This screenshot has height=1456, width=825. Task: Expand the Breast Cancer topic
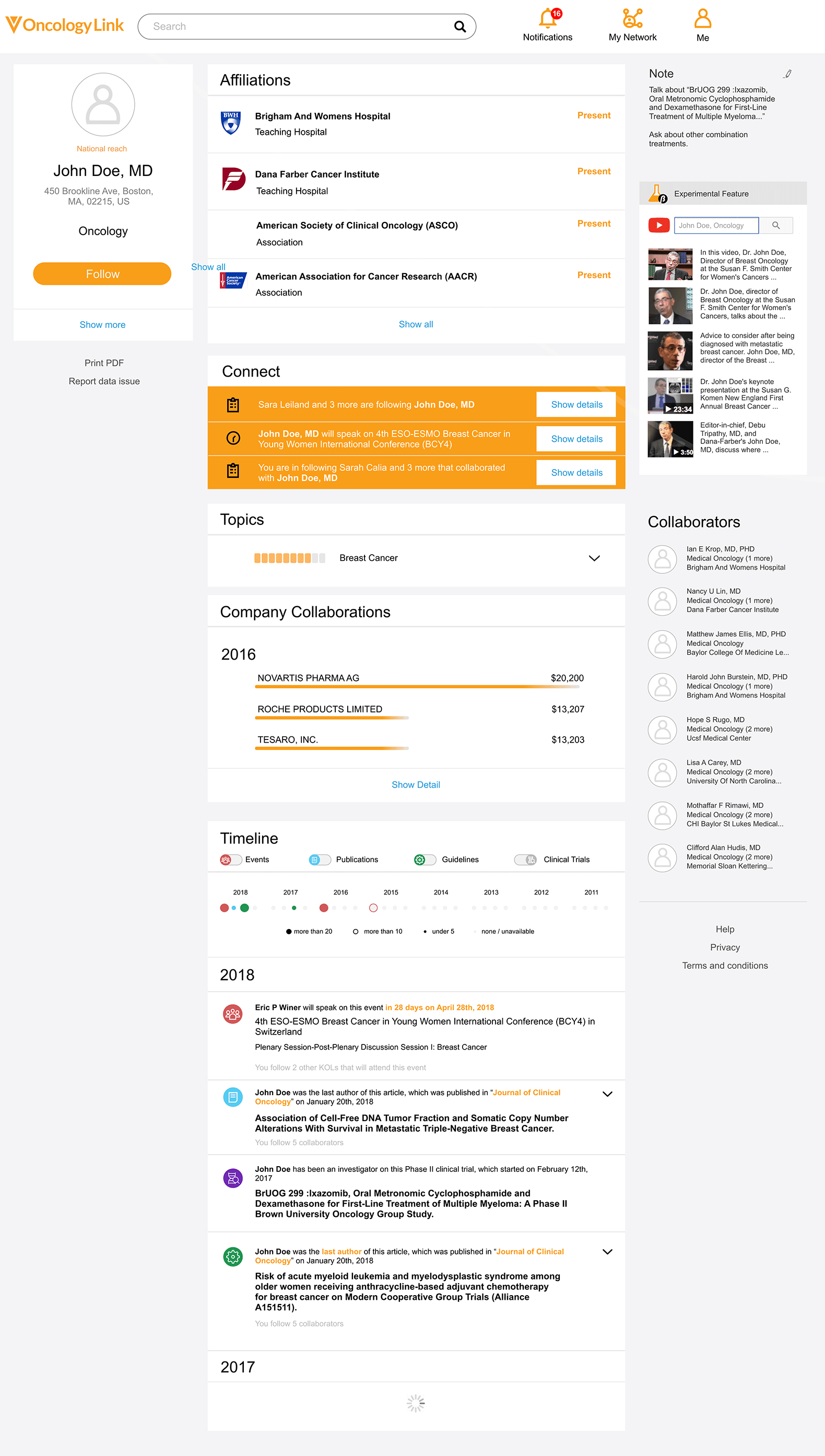click(x=594, y=558)
